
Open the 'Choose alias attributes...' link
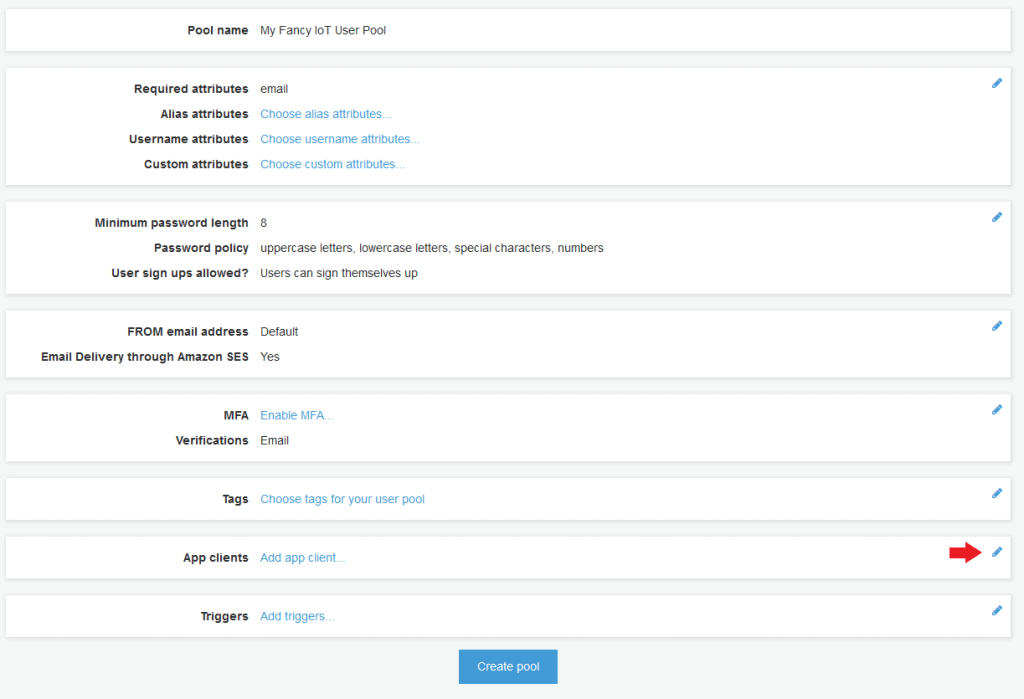click(x=326, y=114)
